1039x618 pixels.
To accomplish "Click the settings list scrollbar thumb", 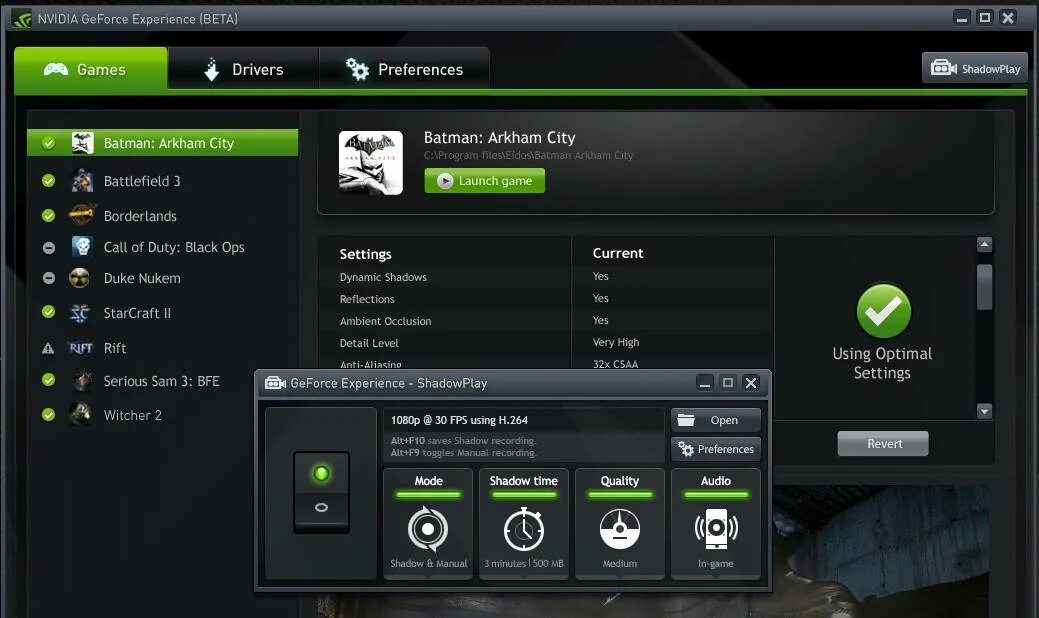I will click(x=985, y=287).
